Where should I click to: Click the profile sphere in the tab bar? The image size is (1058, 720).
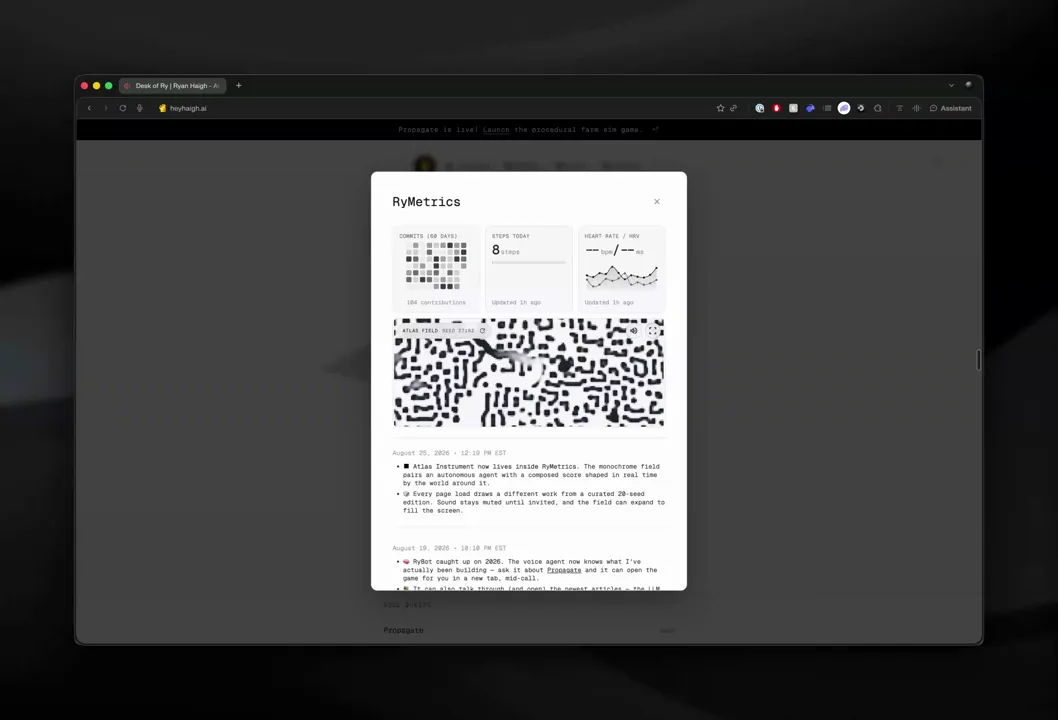pos(968,85)
